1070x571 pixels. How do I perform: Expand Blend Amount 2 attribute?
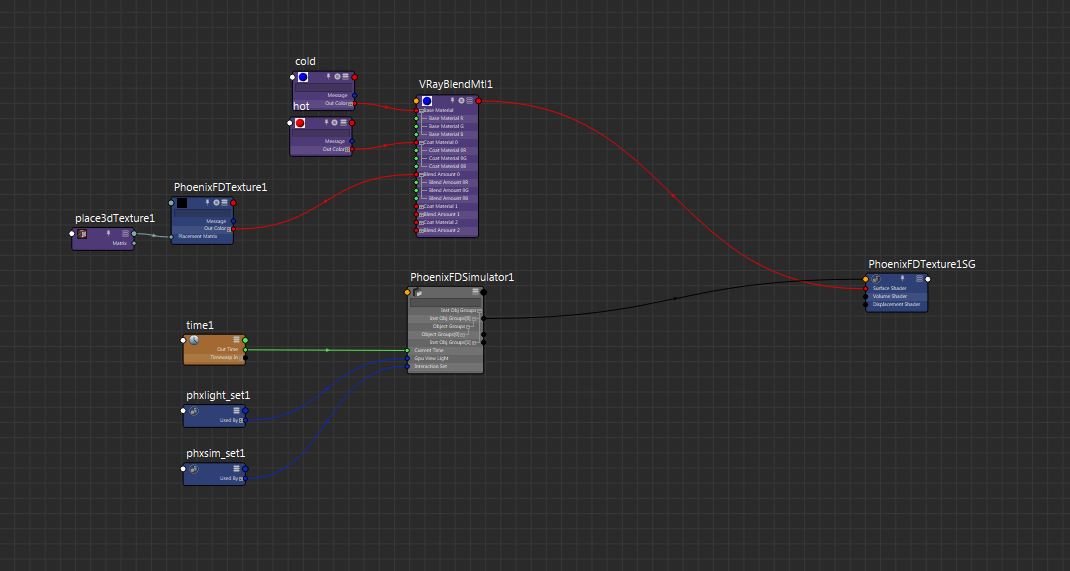422,231
